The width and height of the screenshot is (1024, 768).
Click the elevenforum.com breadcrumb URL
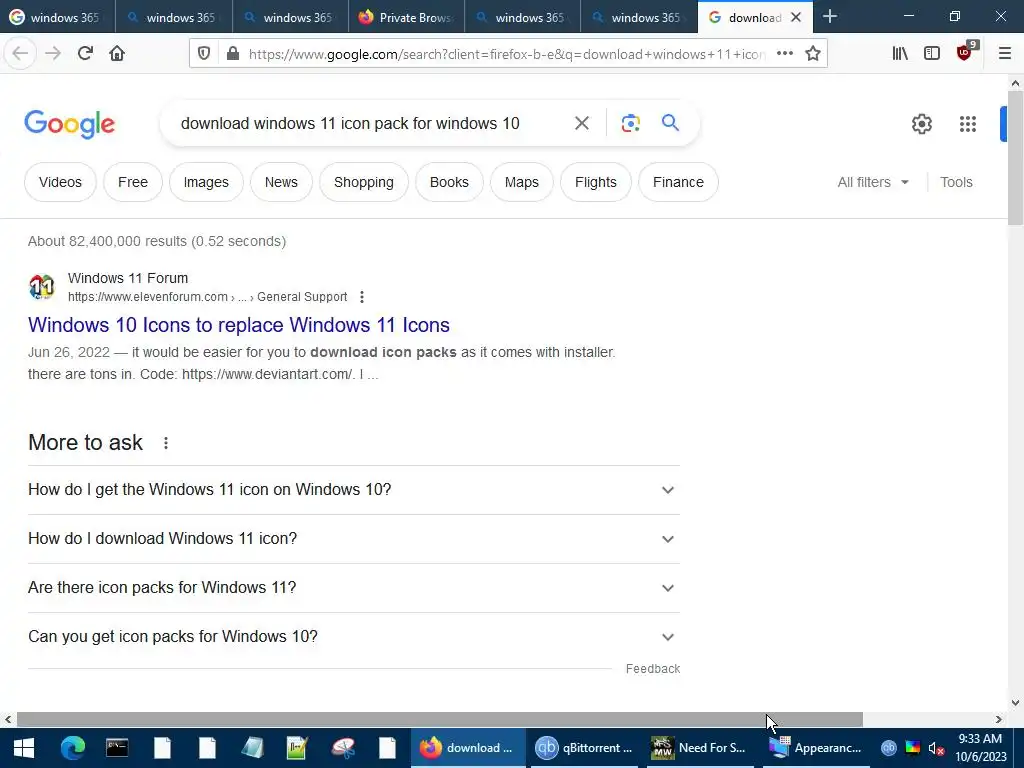coord(207,297)
